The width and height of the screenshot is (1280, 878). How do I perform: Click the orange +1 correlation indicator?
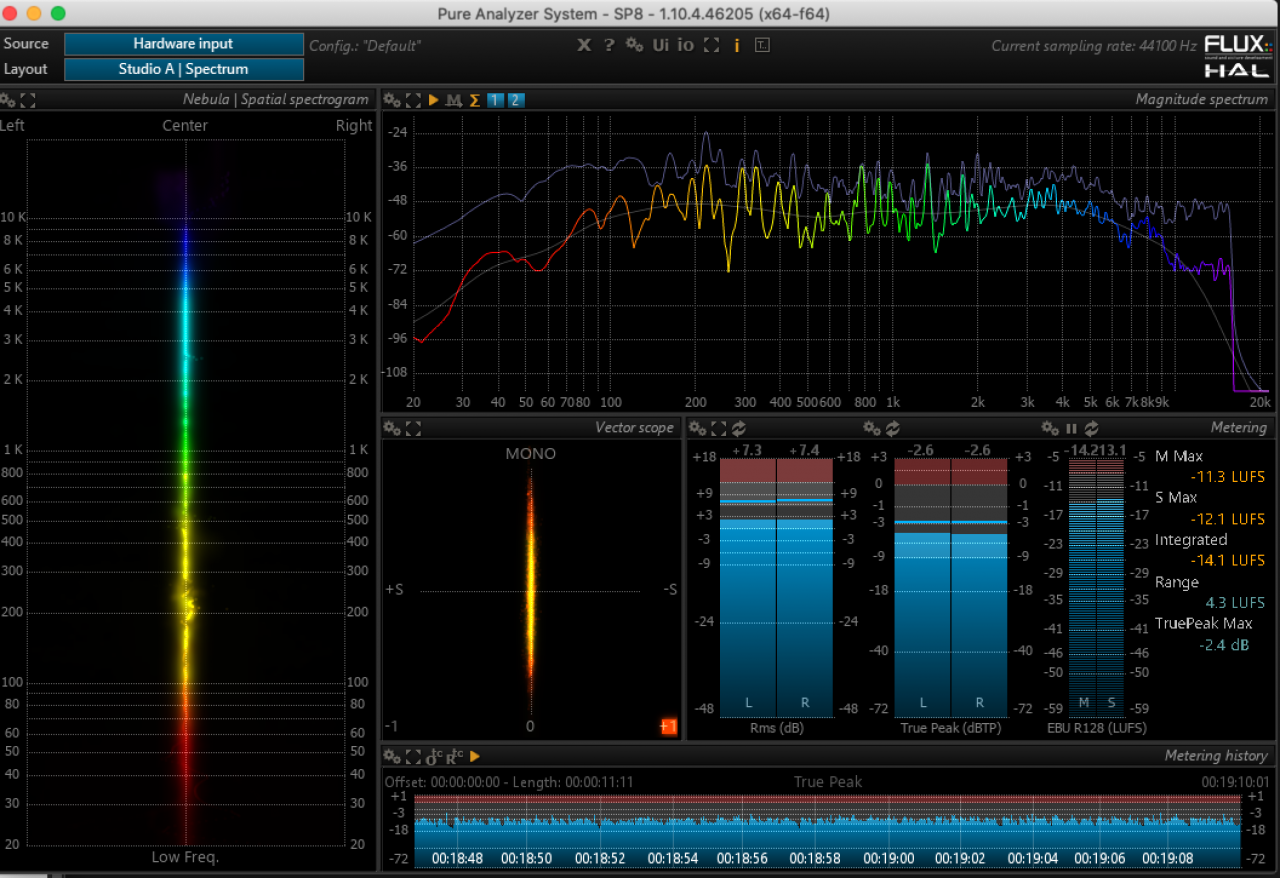668,727
